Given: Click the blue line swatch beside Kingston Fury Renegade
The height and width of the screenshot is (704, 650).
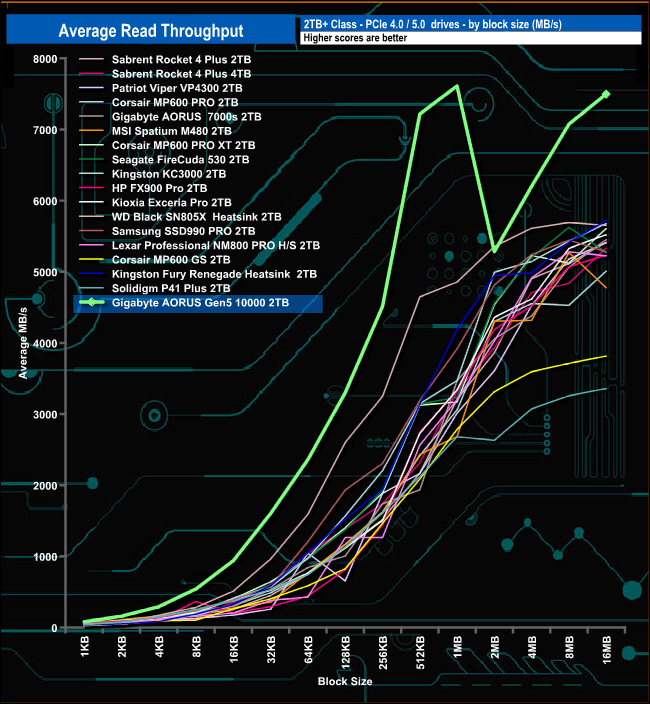Looking at the screenshot, I should [92, 274].
